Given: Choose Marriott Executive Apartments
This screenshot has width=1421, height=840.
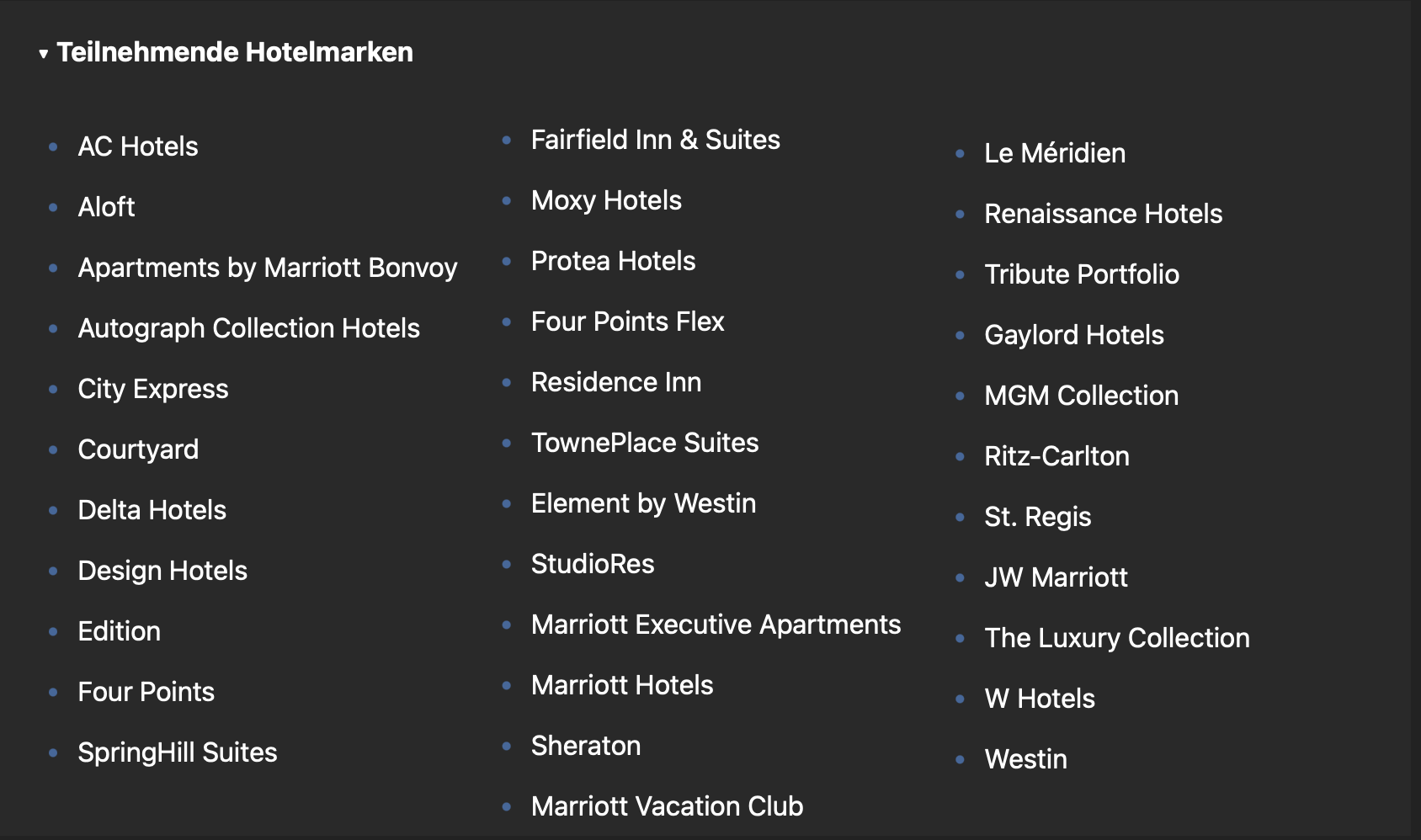Looking at the screenshot, I should click(x=716, y=625).
